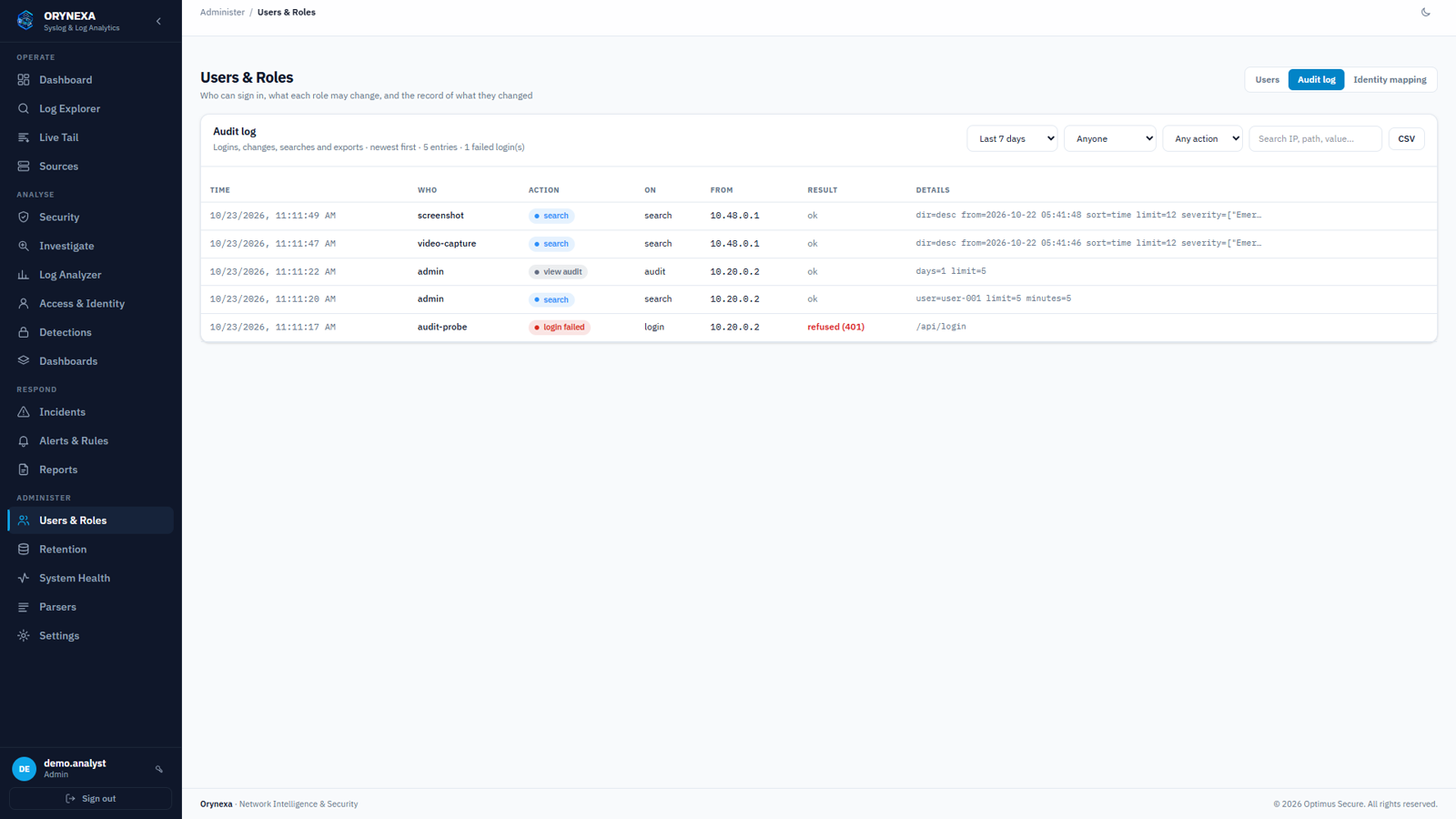
Task: Switch to the Users tab
Action: [x=1267, y=80]
